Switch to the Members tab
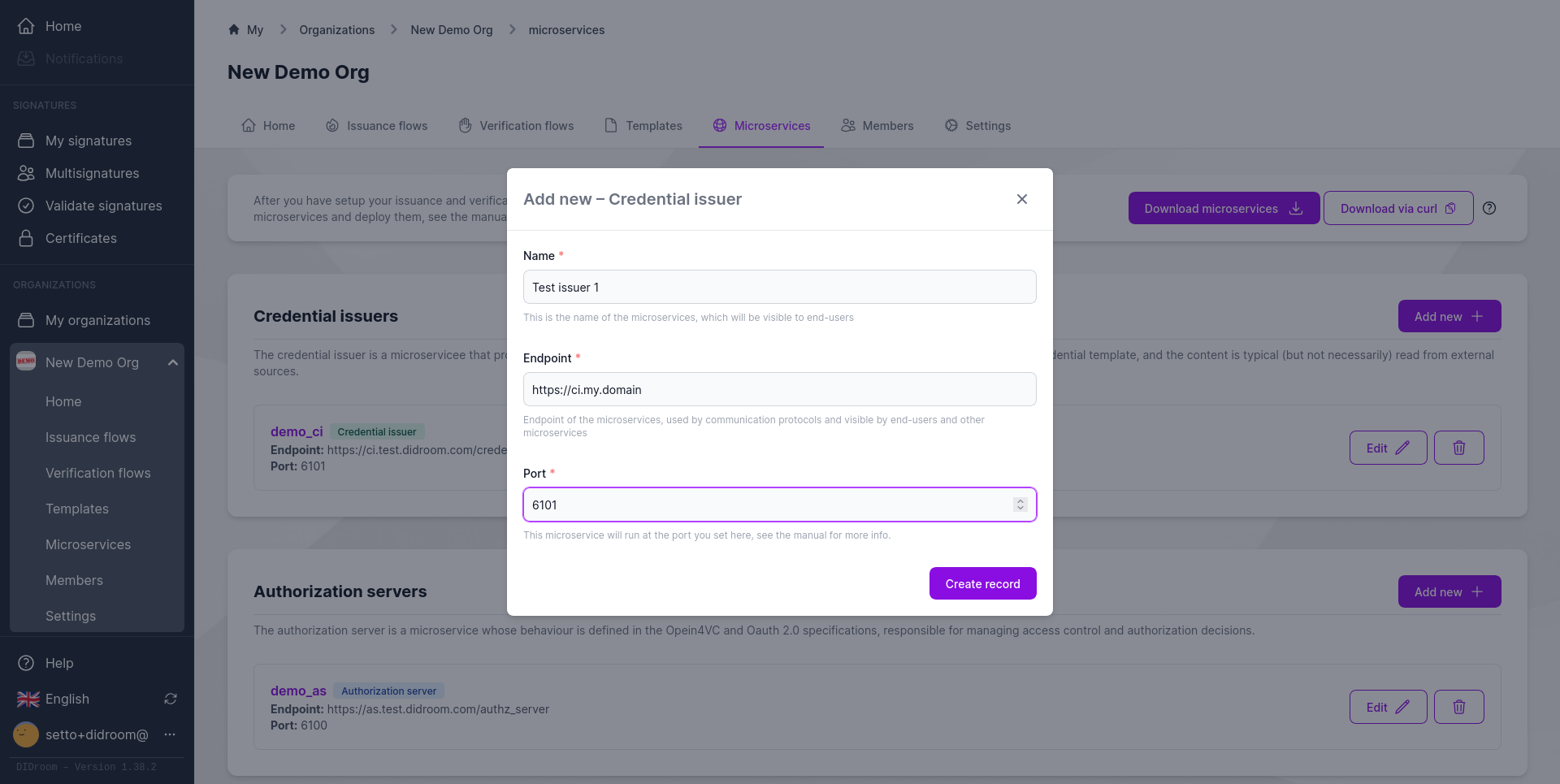This screenshot has width=1560, height=784. coord(877,126)
